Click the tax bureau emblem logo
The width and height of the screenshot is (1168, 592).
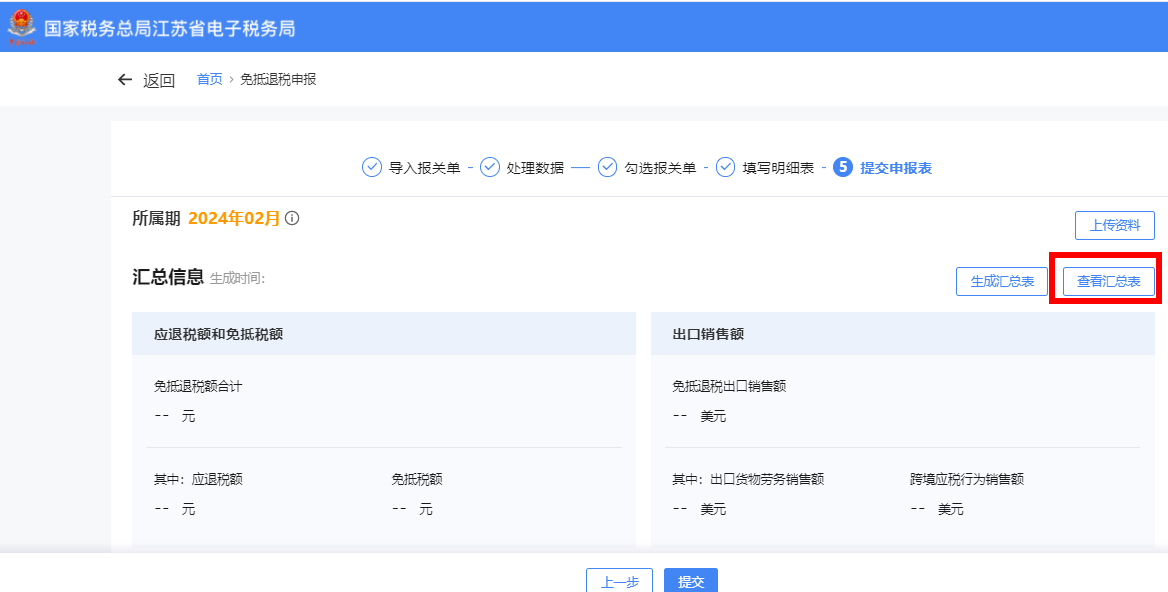(21, 27)
